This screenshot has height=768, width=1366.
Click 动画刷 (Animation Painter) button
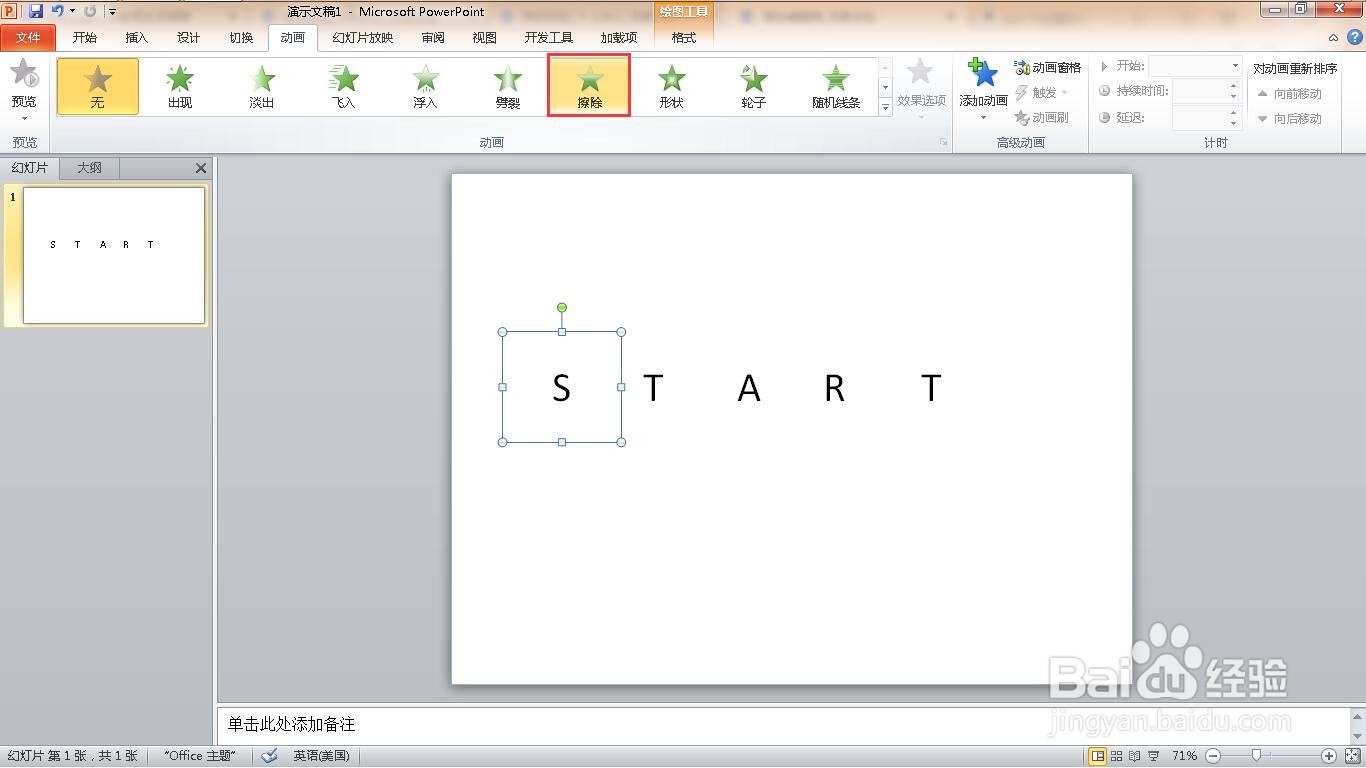click(1041, 117)
